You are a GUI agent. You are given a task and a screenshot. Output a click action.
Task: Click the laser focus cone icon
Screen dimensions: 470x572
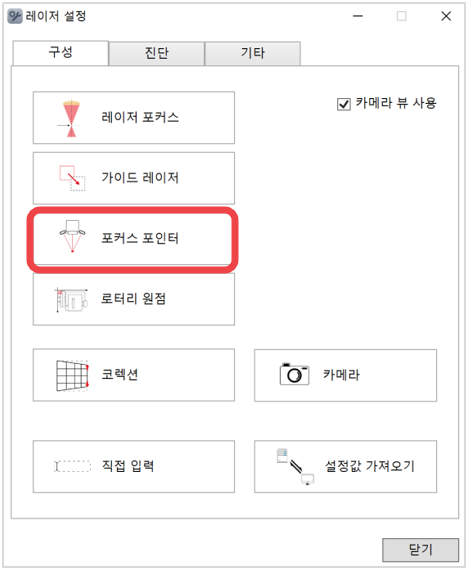pos(70,118)
